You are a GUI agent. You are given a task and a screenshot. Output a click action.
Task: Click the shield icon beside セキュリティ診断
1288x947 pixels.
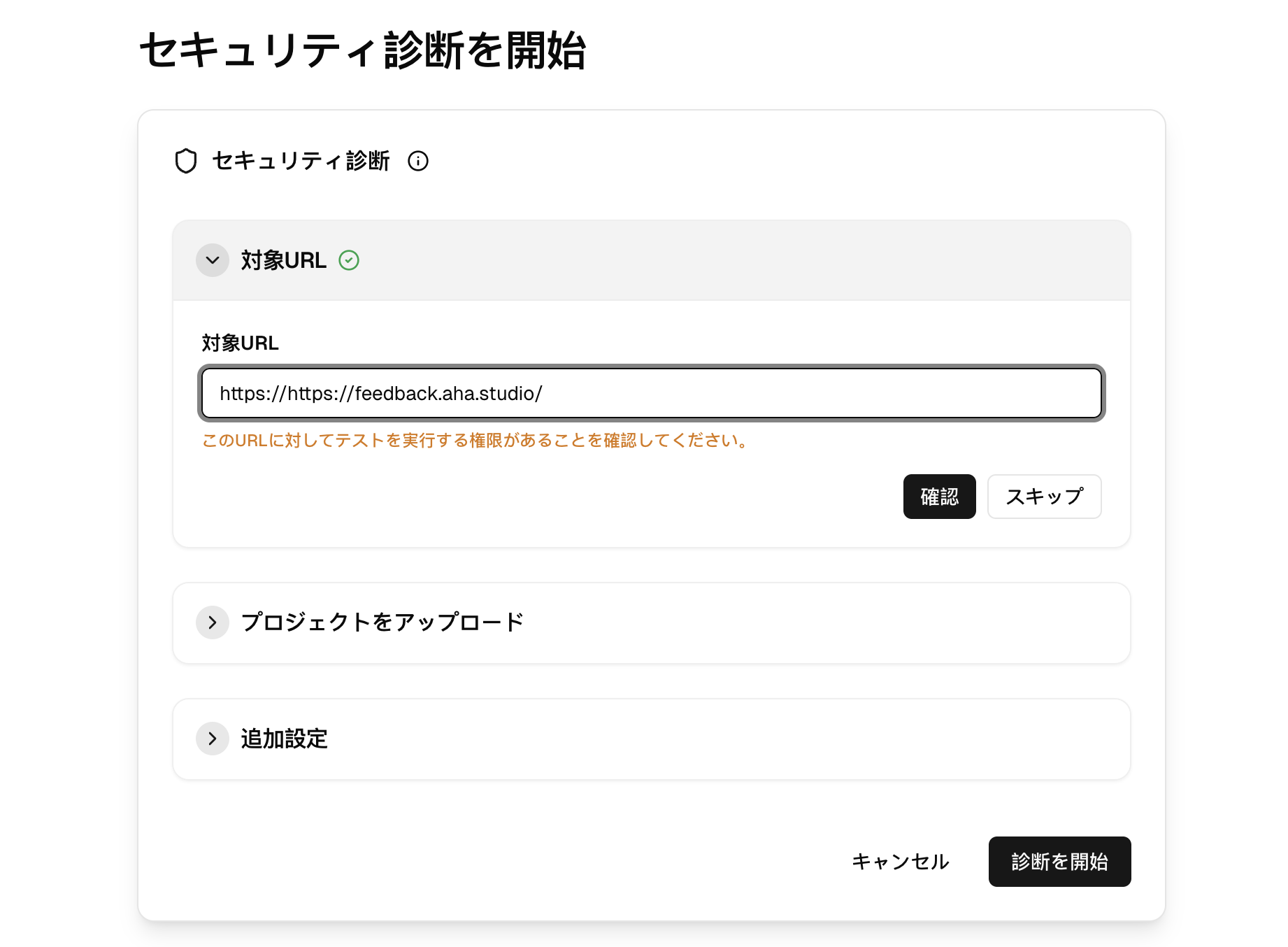186,161
